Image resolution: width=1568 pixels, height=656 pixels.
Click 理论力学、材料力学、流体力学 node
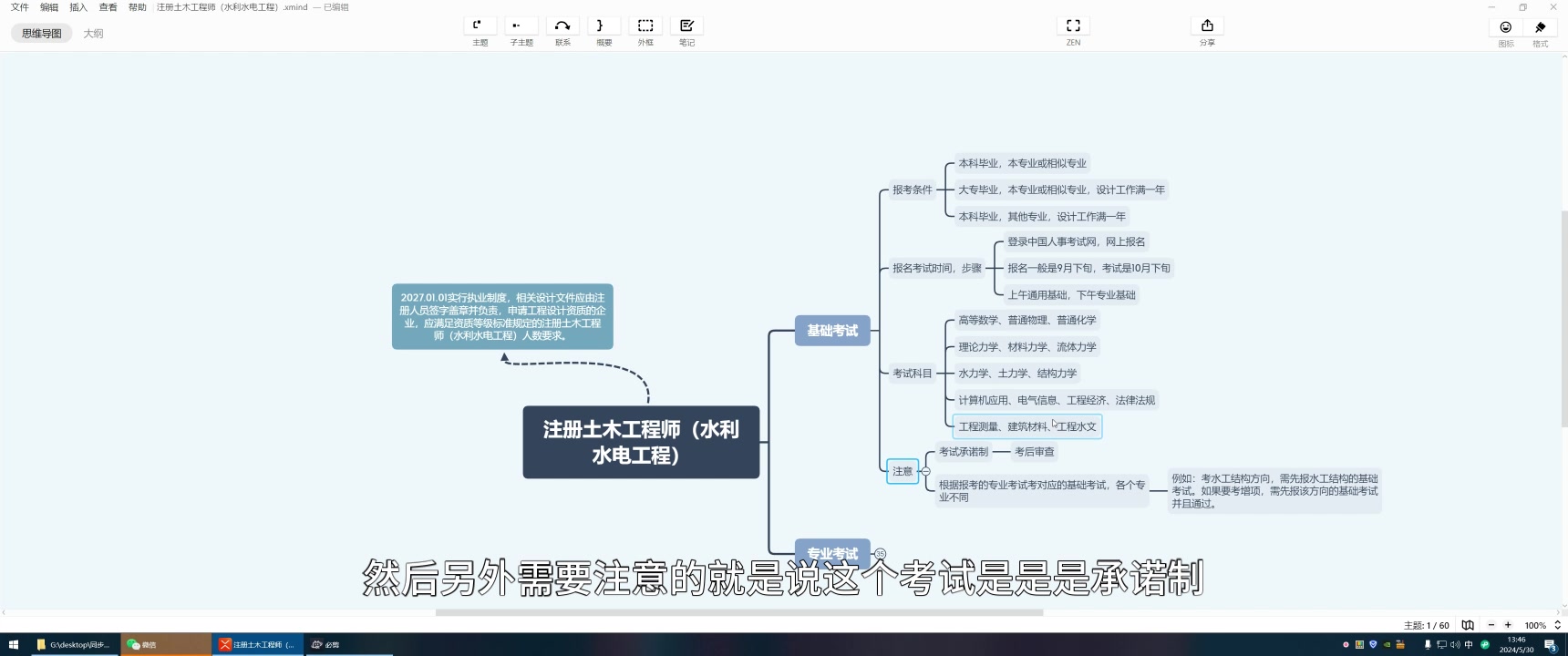pyautogui.click(x=1027, y=346)
